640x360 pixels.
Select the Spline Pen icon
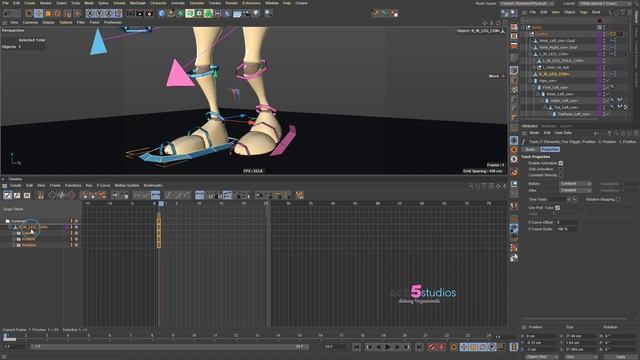click(171, 13)
